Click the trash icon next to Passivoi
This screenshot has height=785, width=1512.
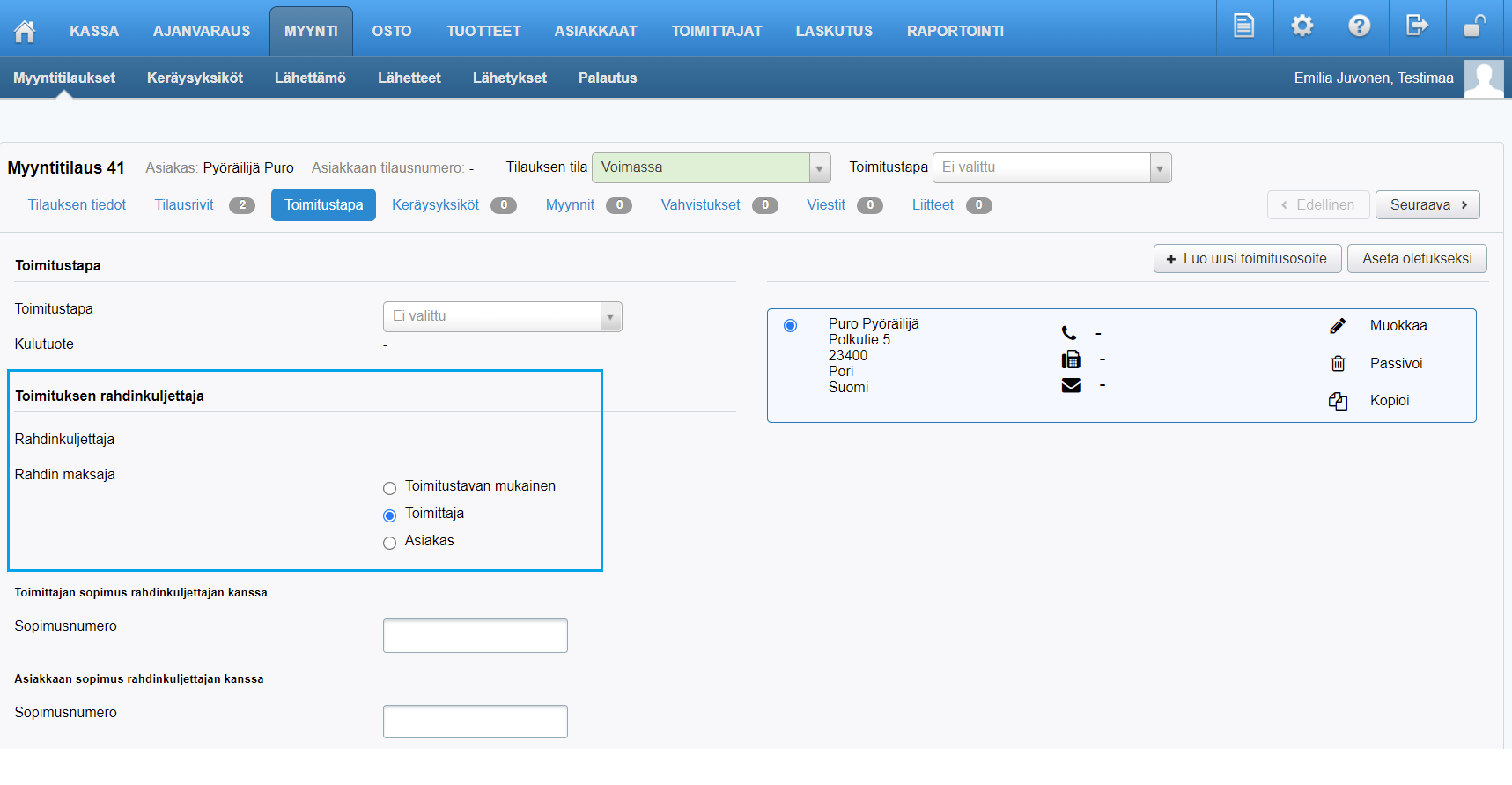[x=1338, y=363]
